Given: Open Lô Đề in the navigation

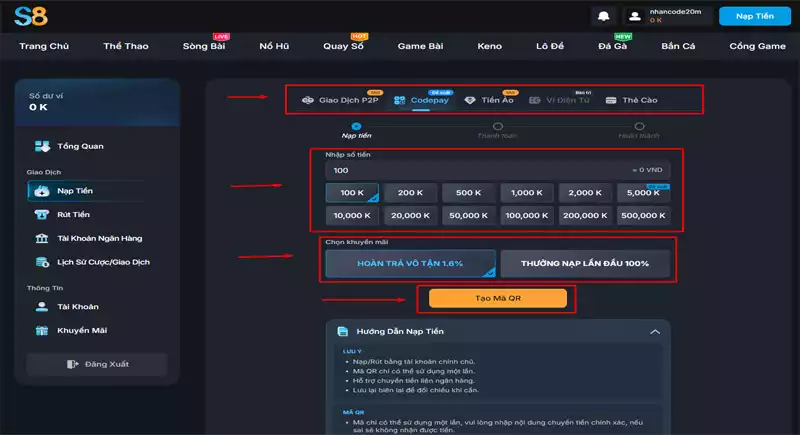Looking at the screenshot, I should [550, 46].
